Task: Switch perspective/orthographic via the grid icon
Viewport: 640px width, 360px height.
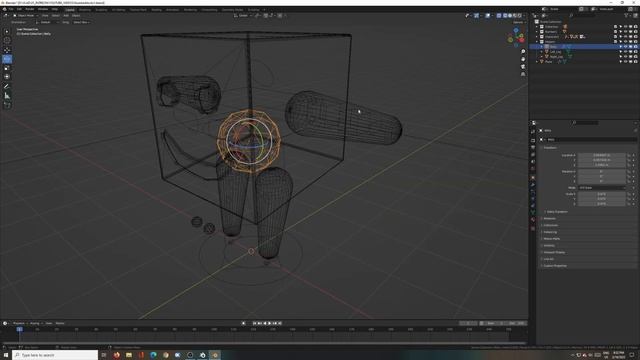Action: 523,74
